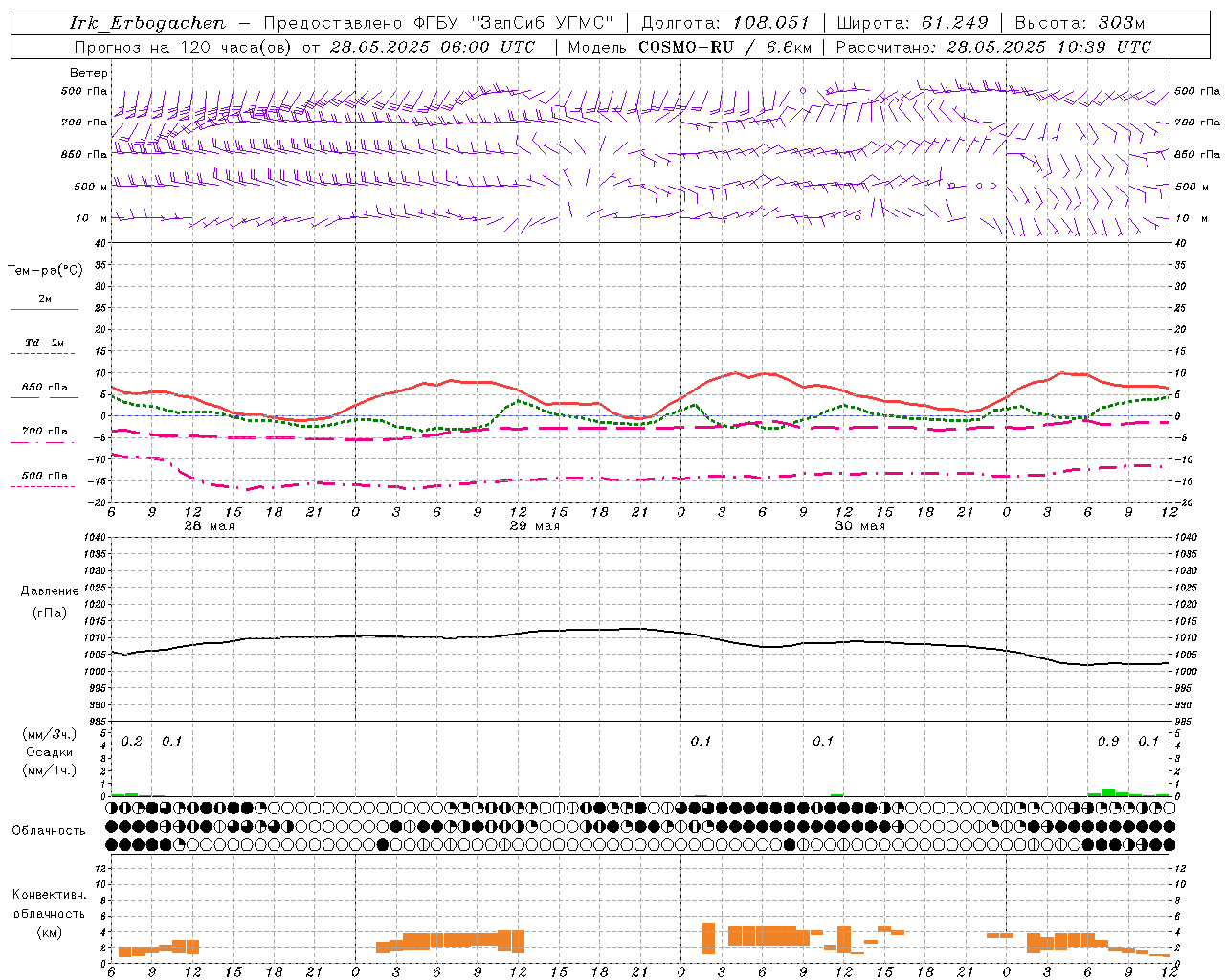The height and width of the screenshot is (980, 1225).
Task: Select the text "Широта: 61.249"
Action: click(x=912, y=23)
